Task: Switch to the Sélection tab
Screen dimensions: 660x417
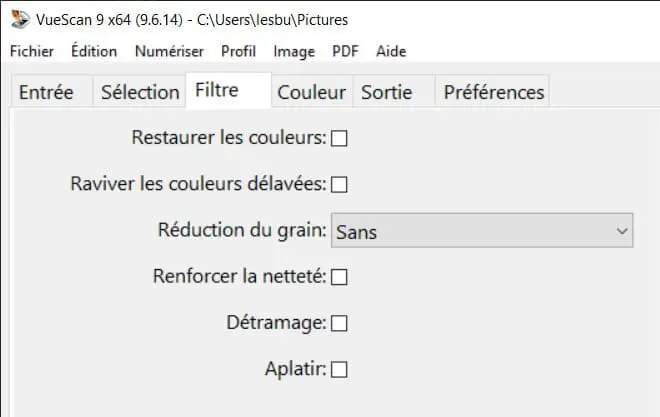Action: [x=139, y=91]
